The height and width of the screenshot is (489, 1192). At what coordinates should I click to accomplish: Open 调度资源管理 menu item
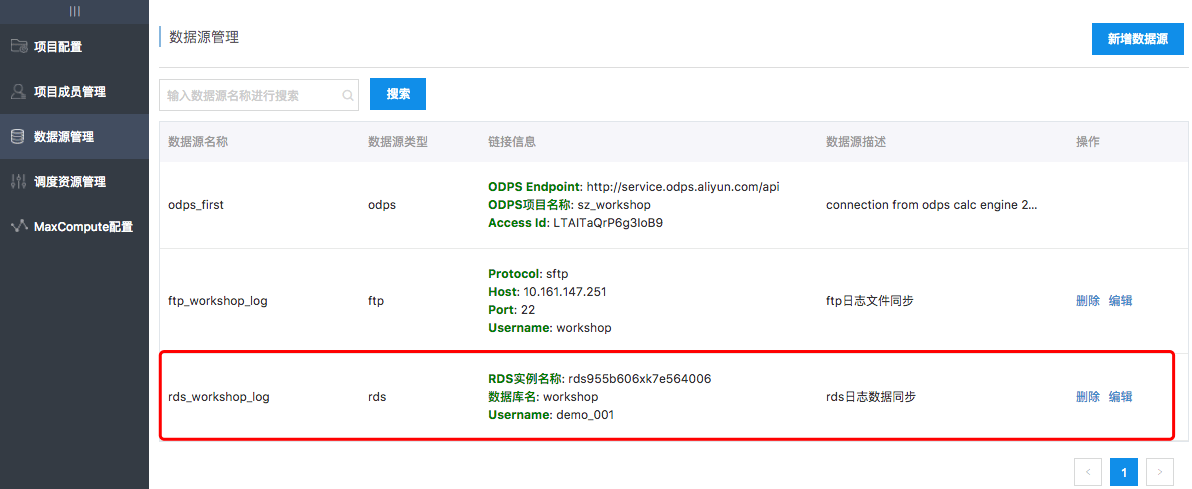(74, 181)
